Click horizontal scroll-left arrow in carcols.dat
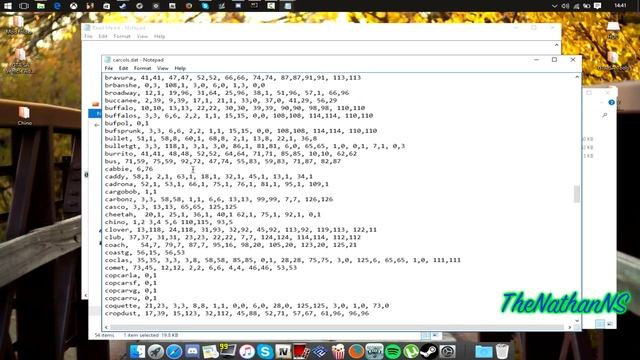 click(107, 327)
